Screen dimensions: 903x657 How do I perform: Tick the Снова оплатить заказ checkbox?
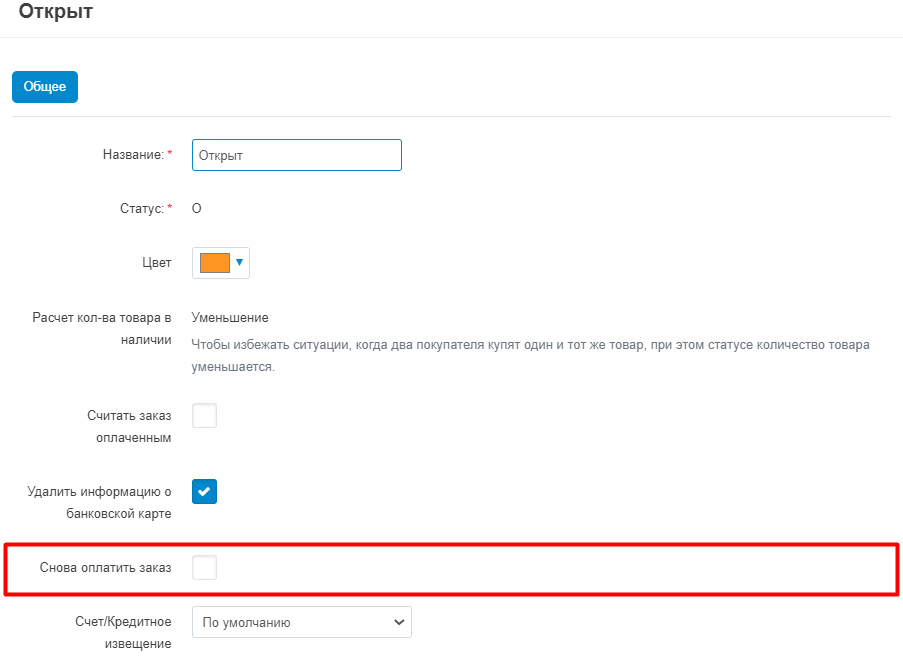point(204,568)
